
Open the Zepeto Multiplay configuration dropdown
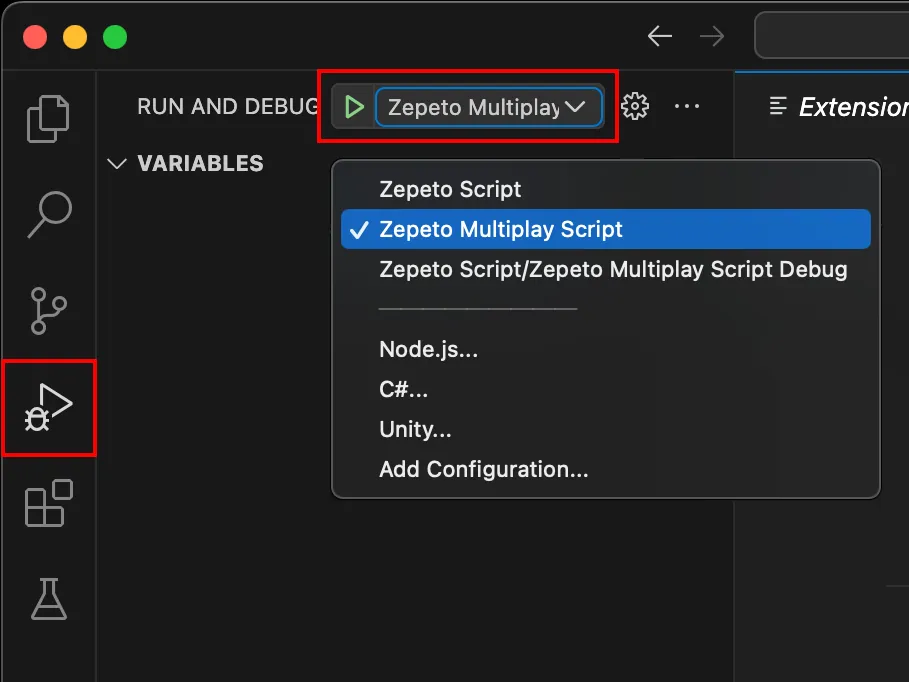point(488,107)
